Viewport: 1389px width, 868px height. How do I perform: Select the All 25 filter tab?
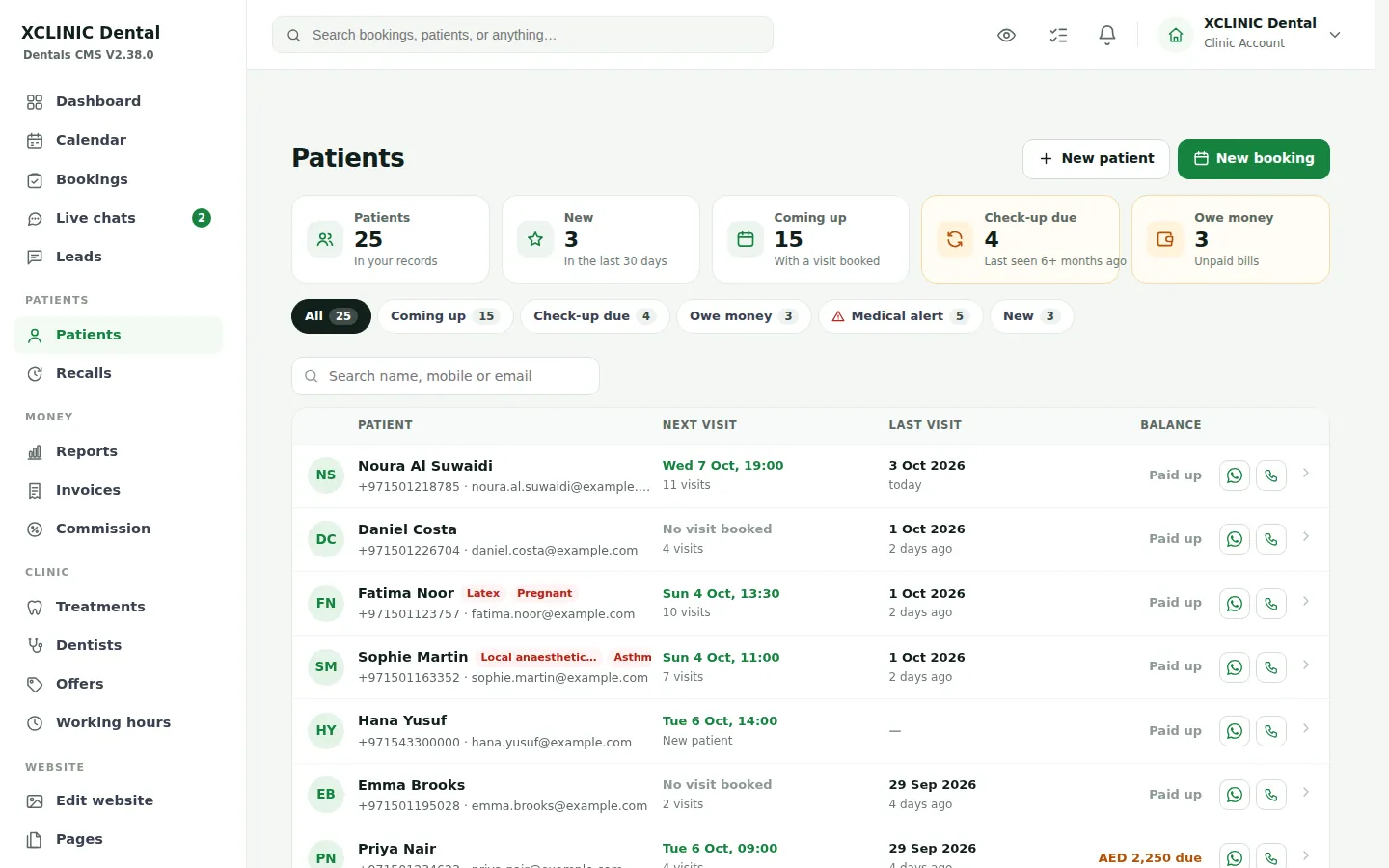(331, 316)
